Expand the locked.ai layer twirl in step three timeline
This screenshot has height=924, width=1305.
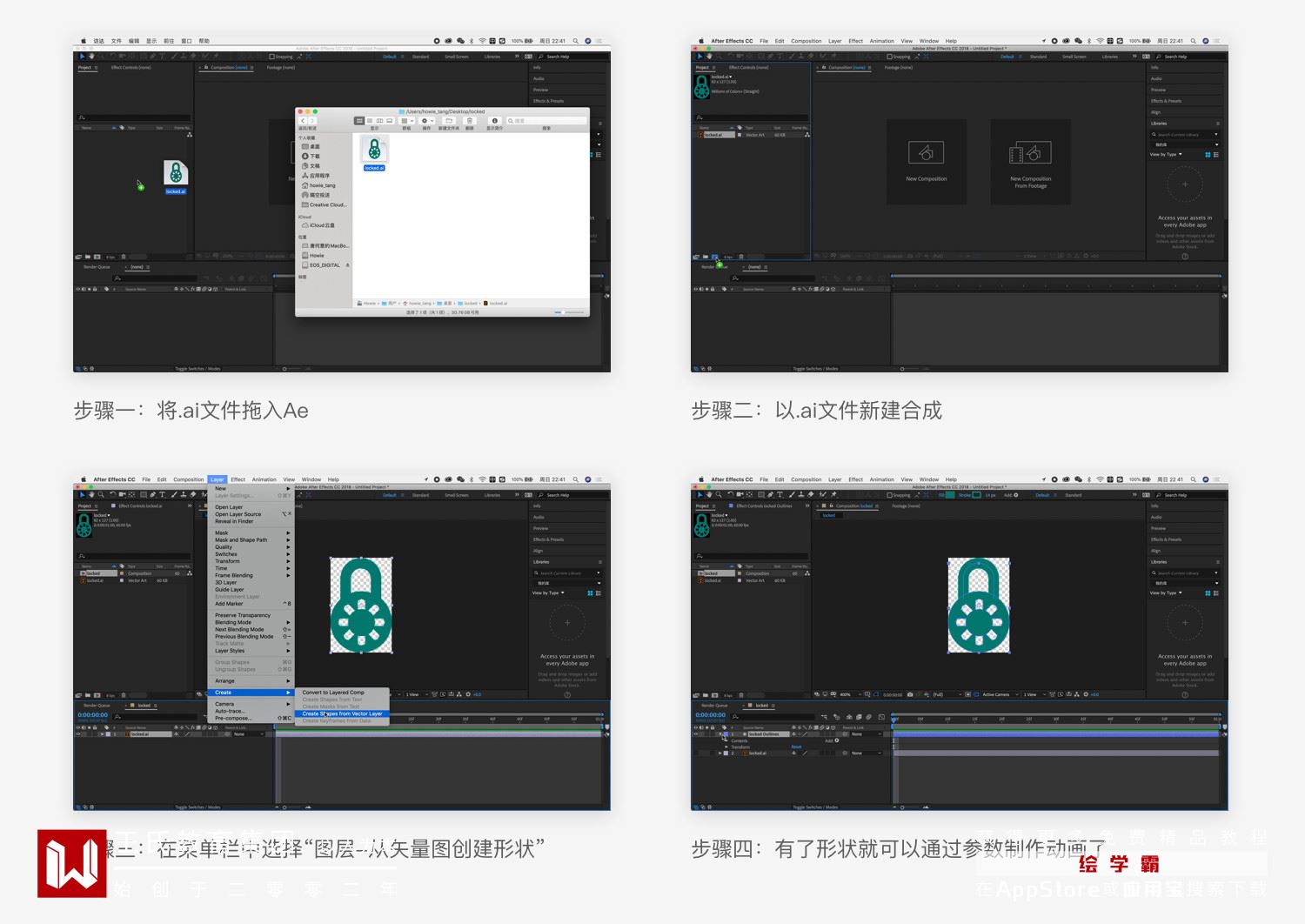pos(103,734)
